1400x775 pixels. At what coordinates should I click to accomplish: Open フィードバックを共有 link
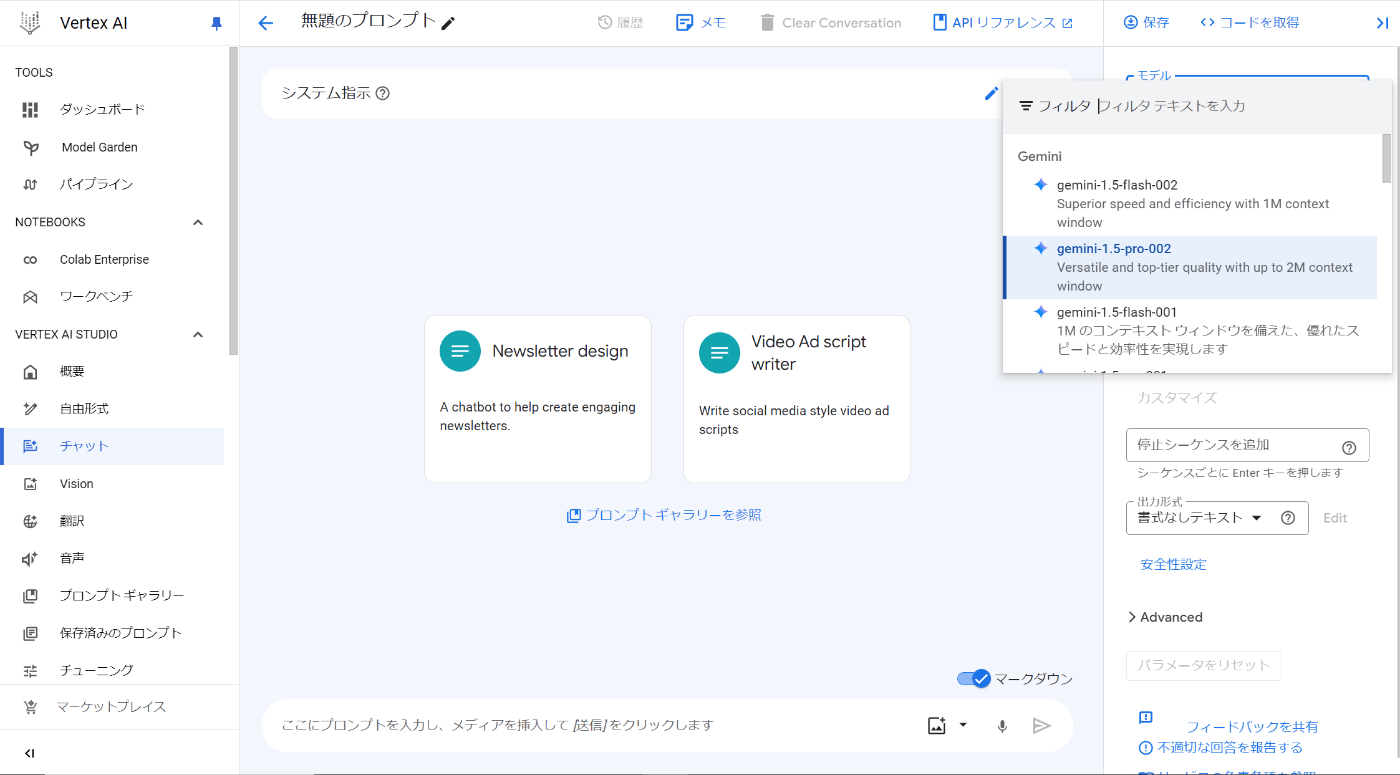[x=1252, y=727]
